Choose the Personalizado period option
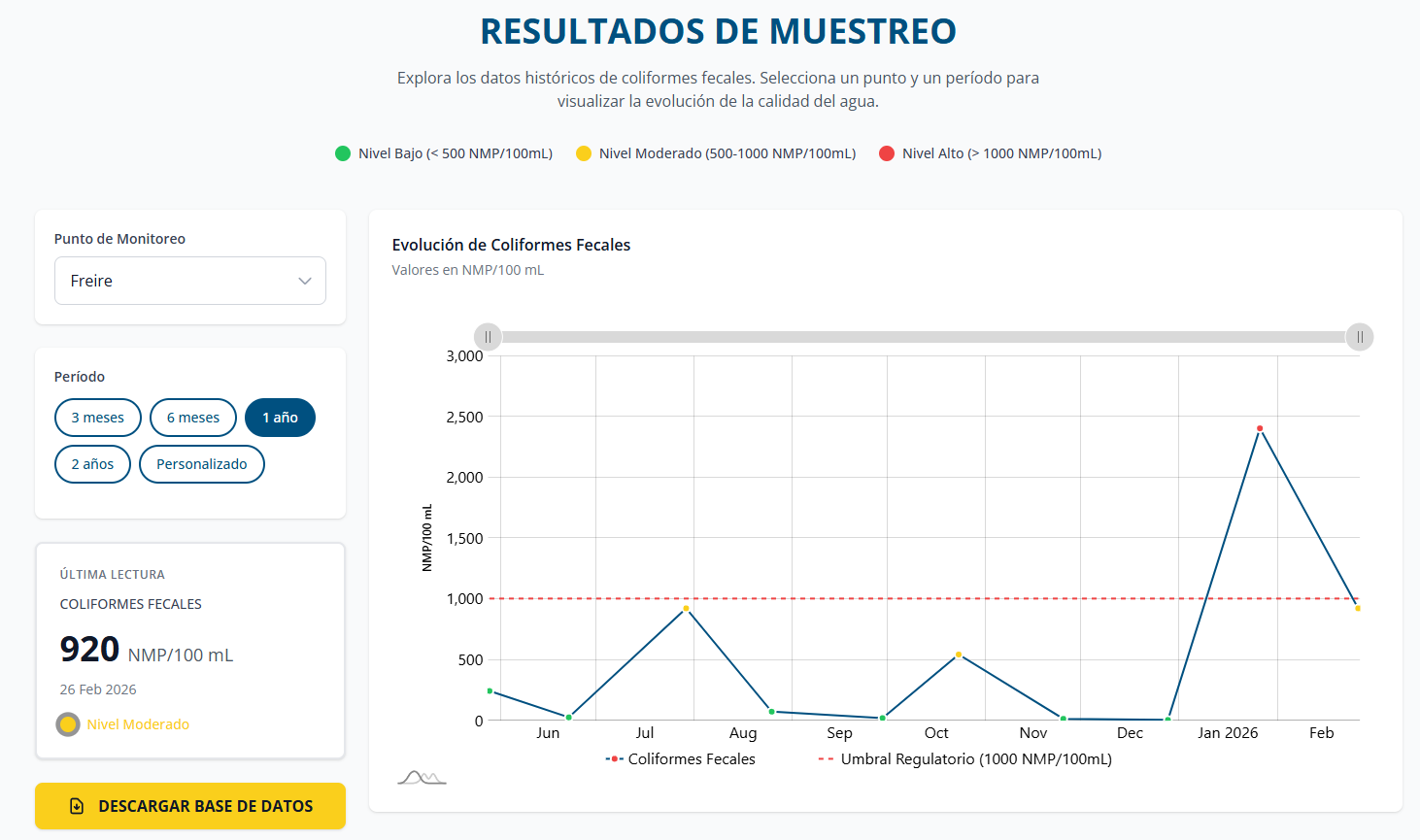Image resolution: width=1420 pixels, height=840 pixels. tap(202, 464)
